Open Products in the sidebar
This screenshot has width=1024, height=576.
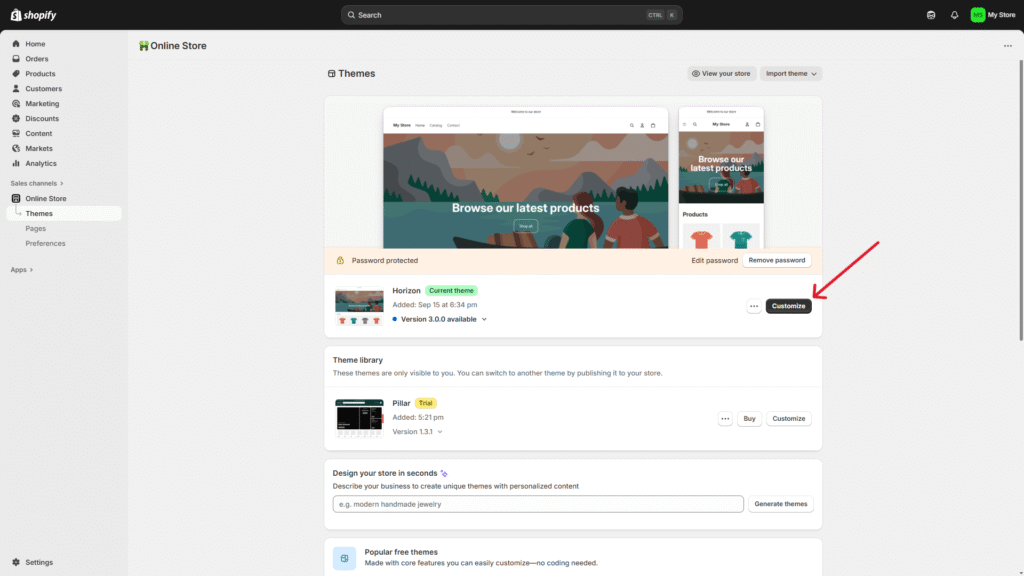(x=40, y=74)
